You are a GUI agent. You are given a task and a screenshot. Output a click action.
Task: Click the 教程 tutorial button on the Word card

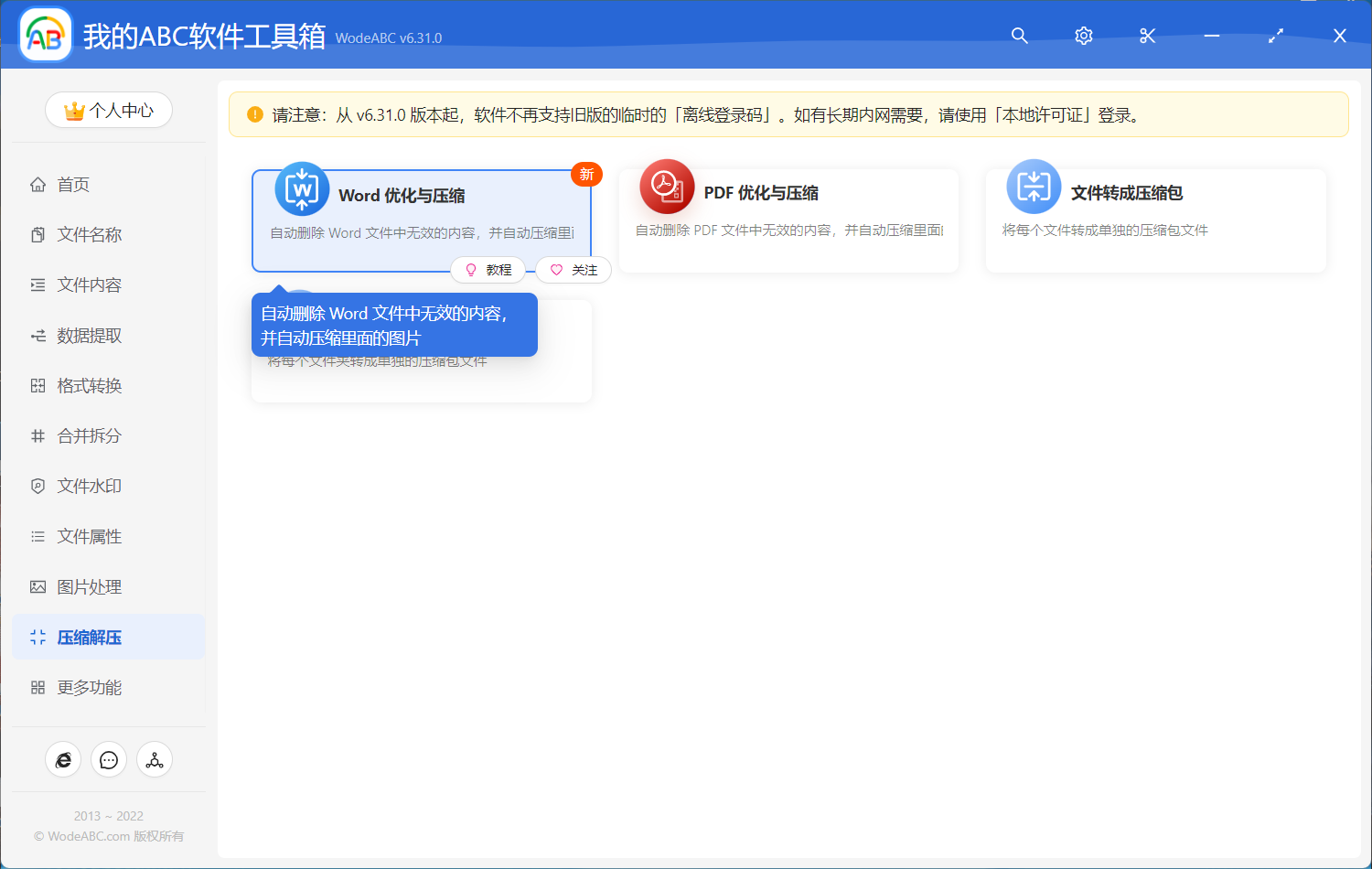point(488,270)
